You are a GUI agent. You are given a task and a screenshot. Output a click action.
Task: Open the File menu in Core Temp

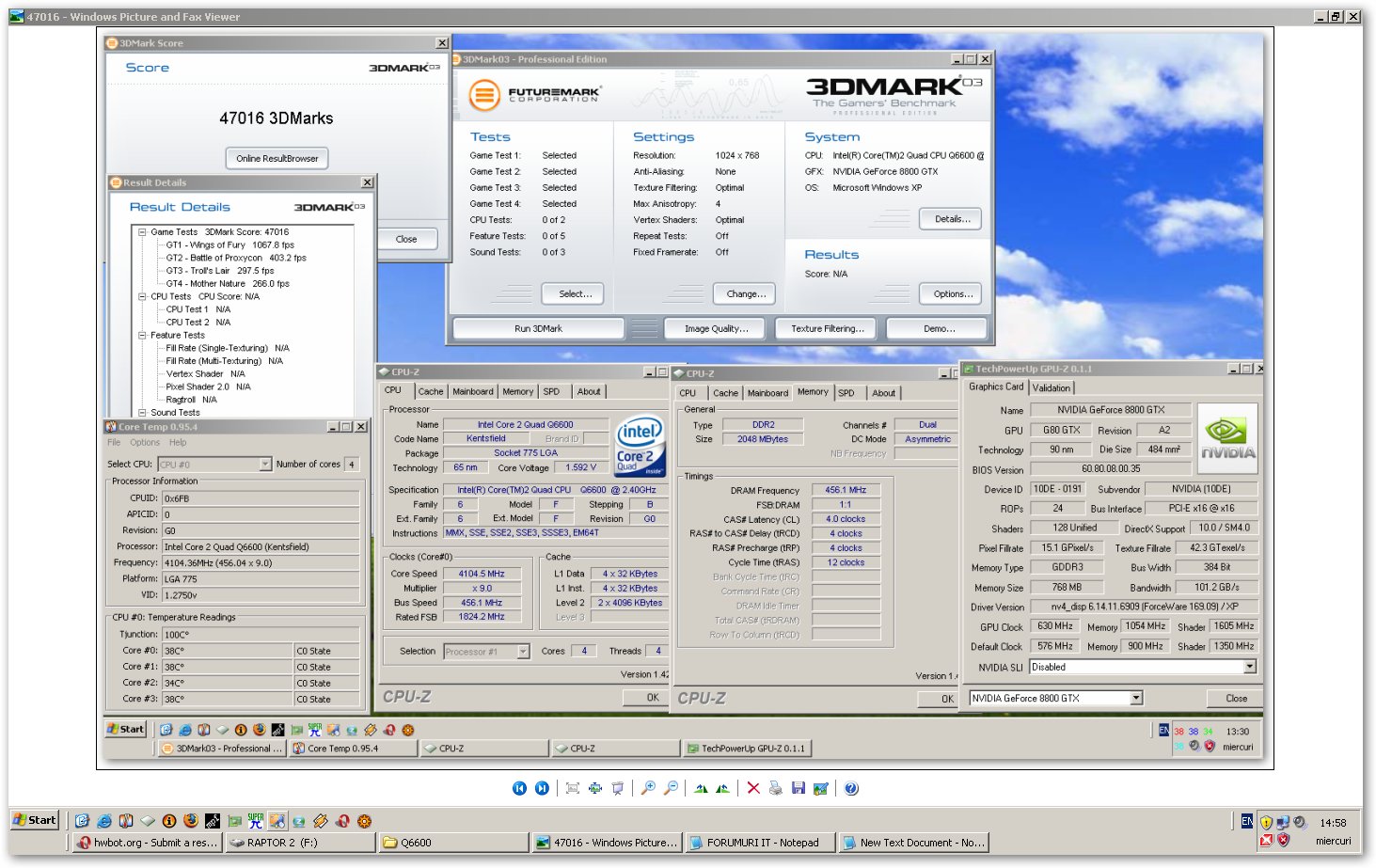point(114,442)
